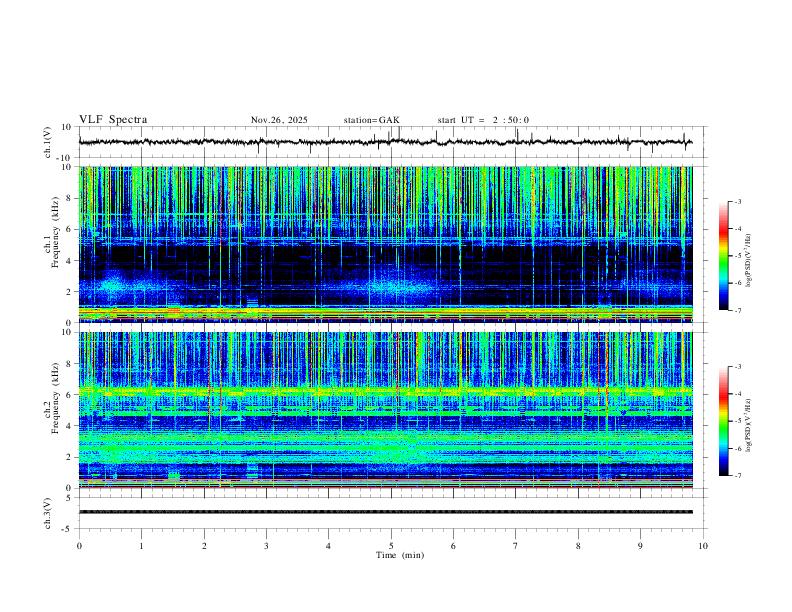Click the log(PSD) label beside ch.1 colorbar
The width and height of the screenshot is (792, 612).
pos(749,261)
